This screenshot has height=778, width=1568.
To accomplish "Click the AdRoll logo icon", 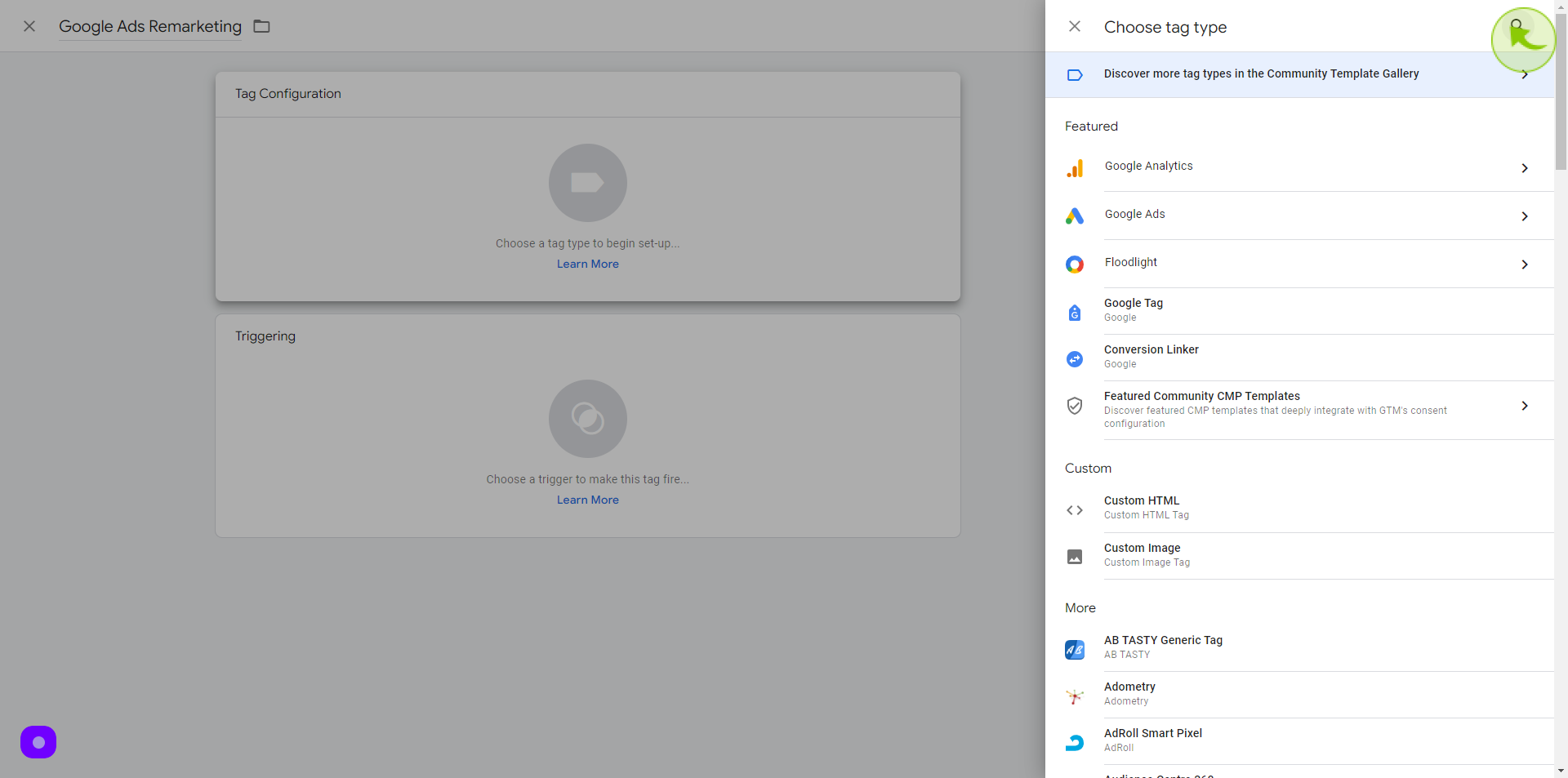I will point(1075,743).
